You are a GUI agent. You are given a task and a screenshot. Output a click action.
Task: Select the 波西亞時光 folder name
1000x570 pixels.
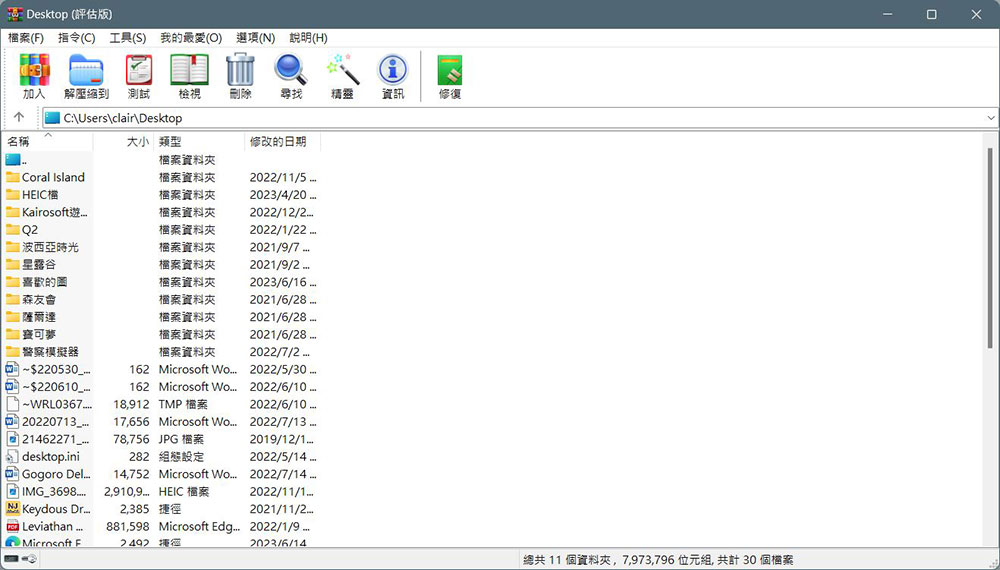click(50, 247)
